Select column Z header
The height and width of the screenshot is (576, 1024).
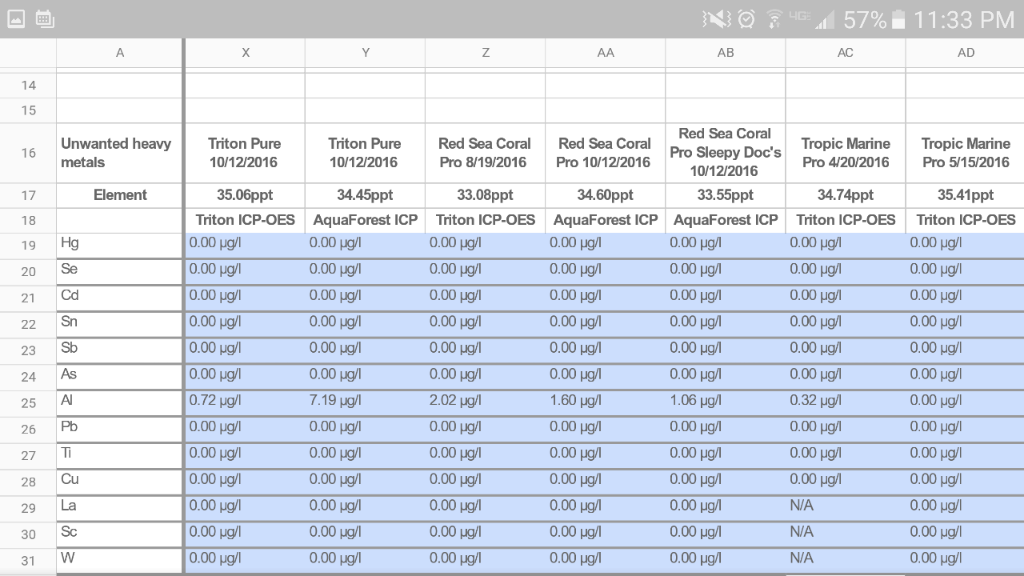click(x=485, y=53)
